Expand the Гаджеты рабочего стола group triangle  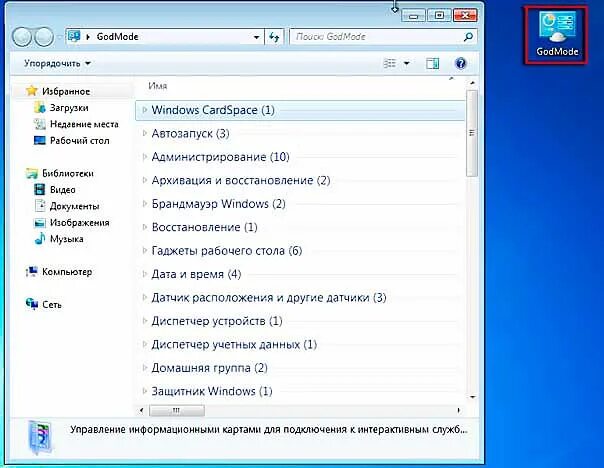(x=145, y=251)
